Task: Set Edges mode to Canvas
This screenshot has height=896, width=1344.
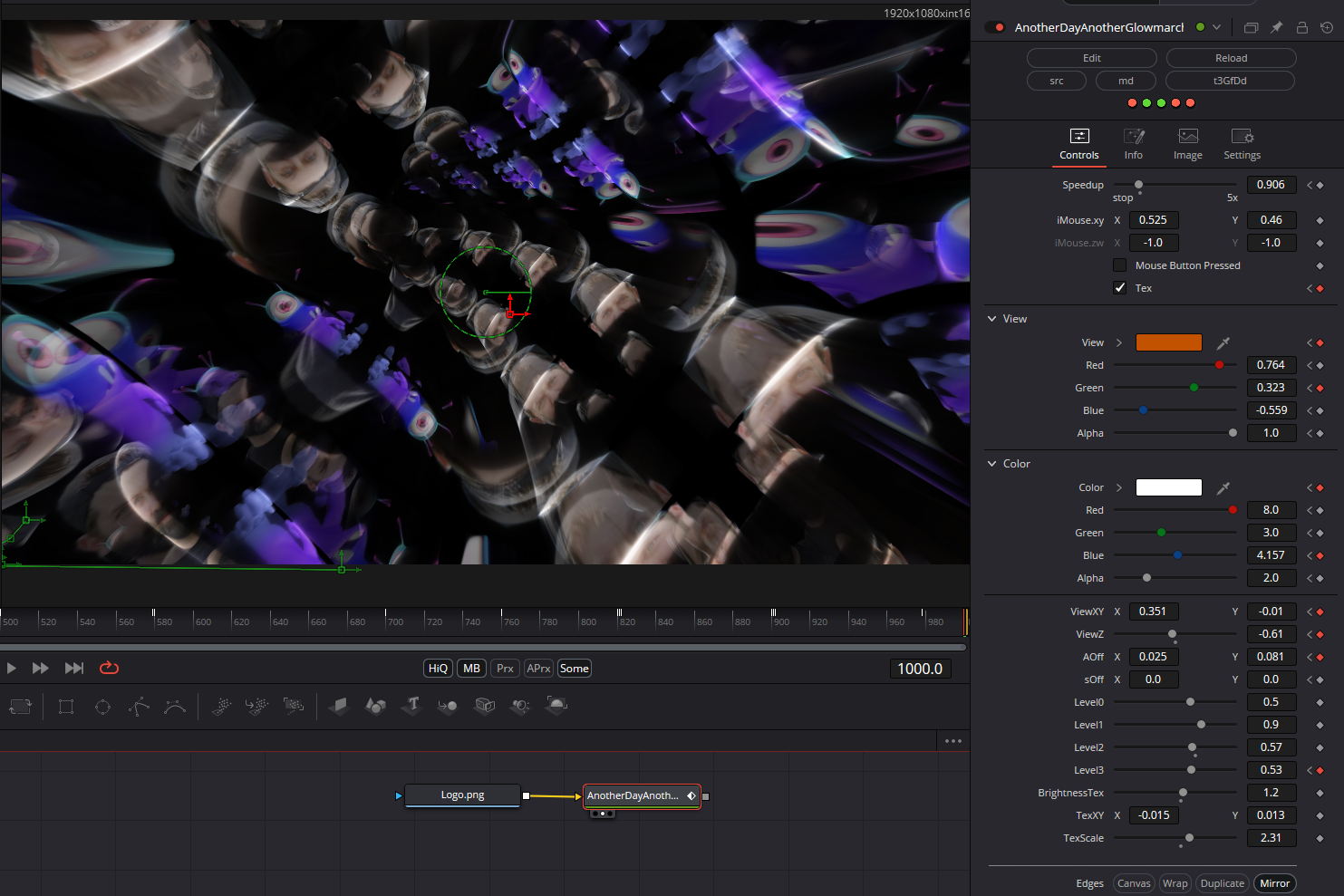Action: tap(1134, 883)
